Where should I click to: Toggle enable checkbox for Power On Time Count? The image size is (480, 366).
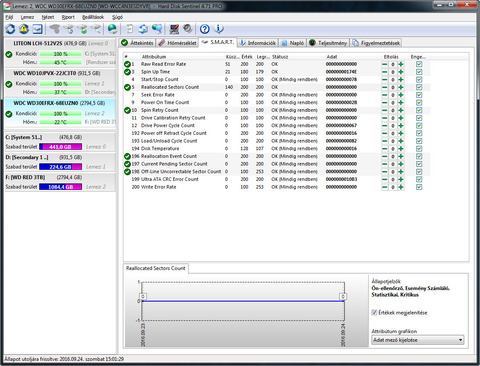click(x=419, y=102)
